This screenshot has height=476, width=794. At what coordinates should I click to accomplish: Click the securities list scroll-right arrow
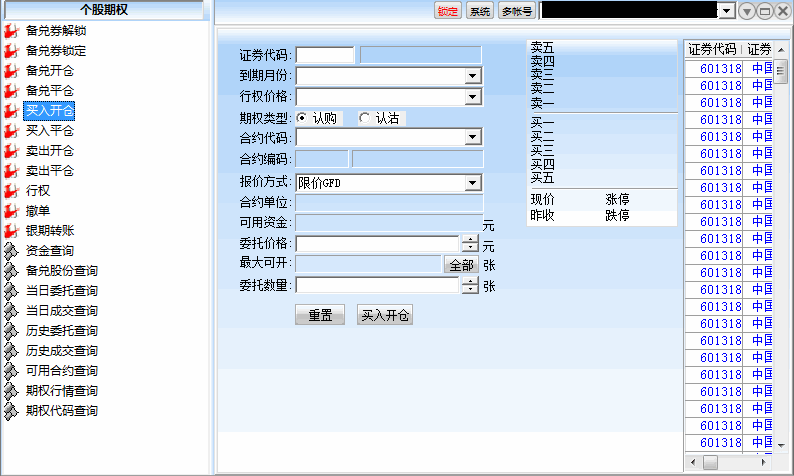click(764, 462)
